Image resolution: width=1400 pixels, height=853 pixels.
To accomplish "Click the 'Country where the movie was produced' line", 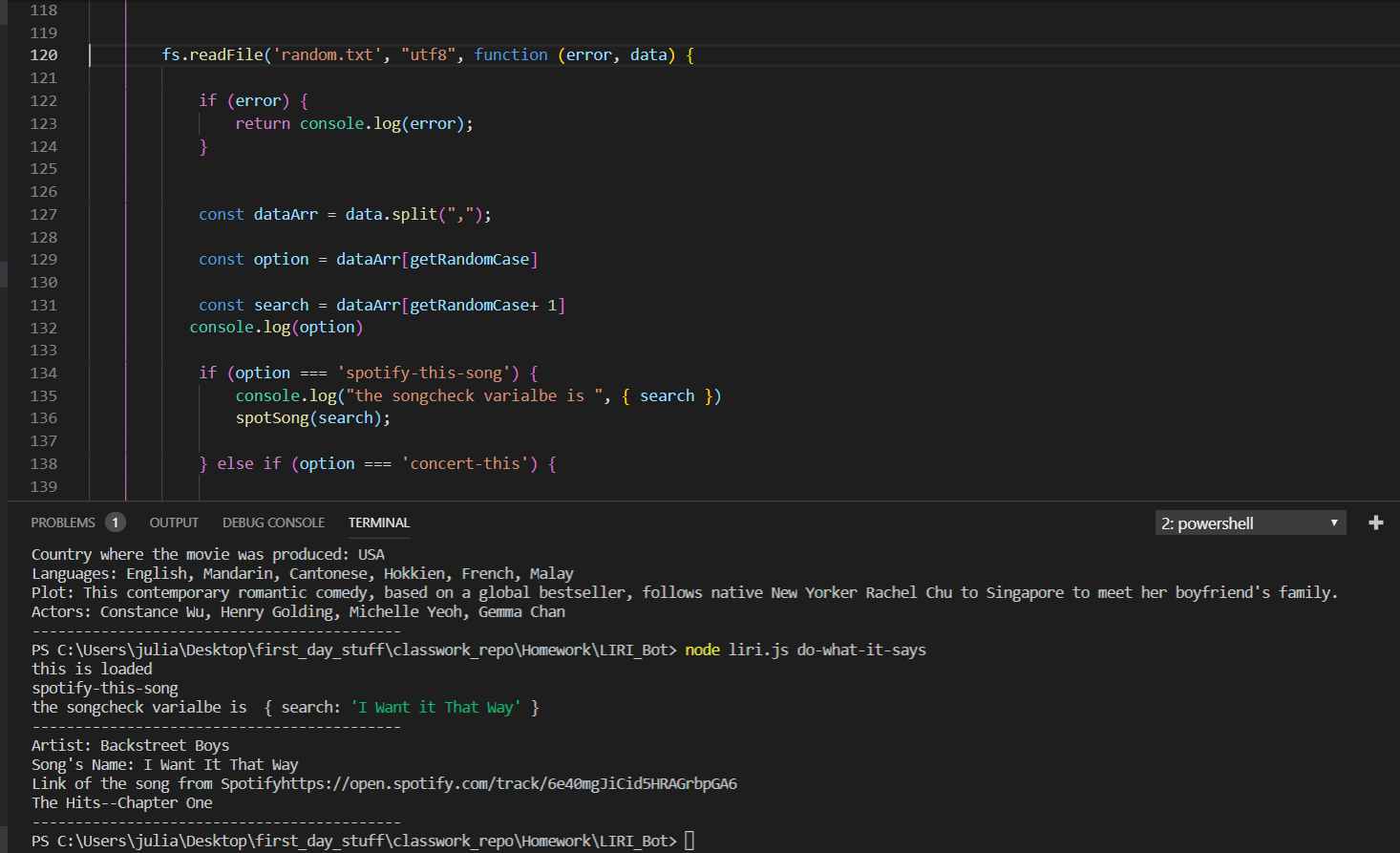I will [208, 554].
